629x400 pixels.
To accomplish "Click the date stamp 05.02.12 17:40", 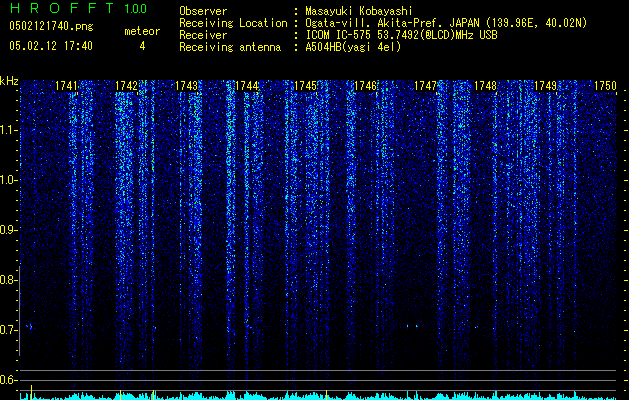I will tap(51, 46).
